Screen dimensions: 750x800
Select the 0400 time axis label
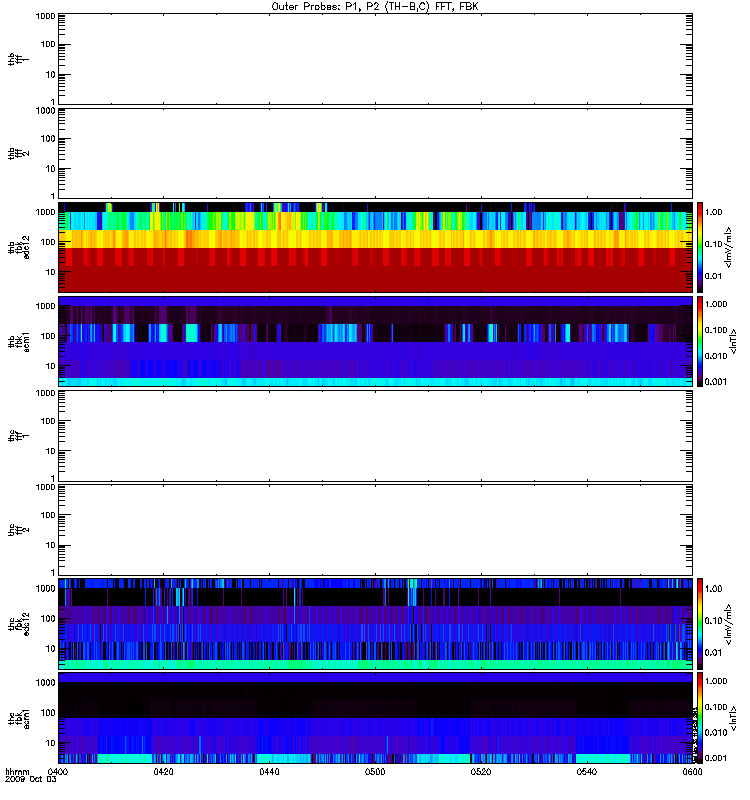click(x=58, y=772)
